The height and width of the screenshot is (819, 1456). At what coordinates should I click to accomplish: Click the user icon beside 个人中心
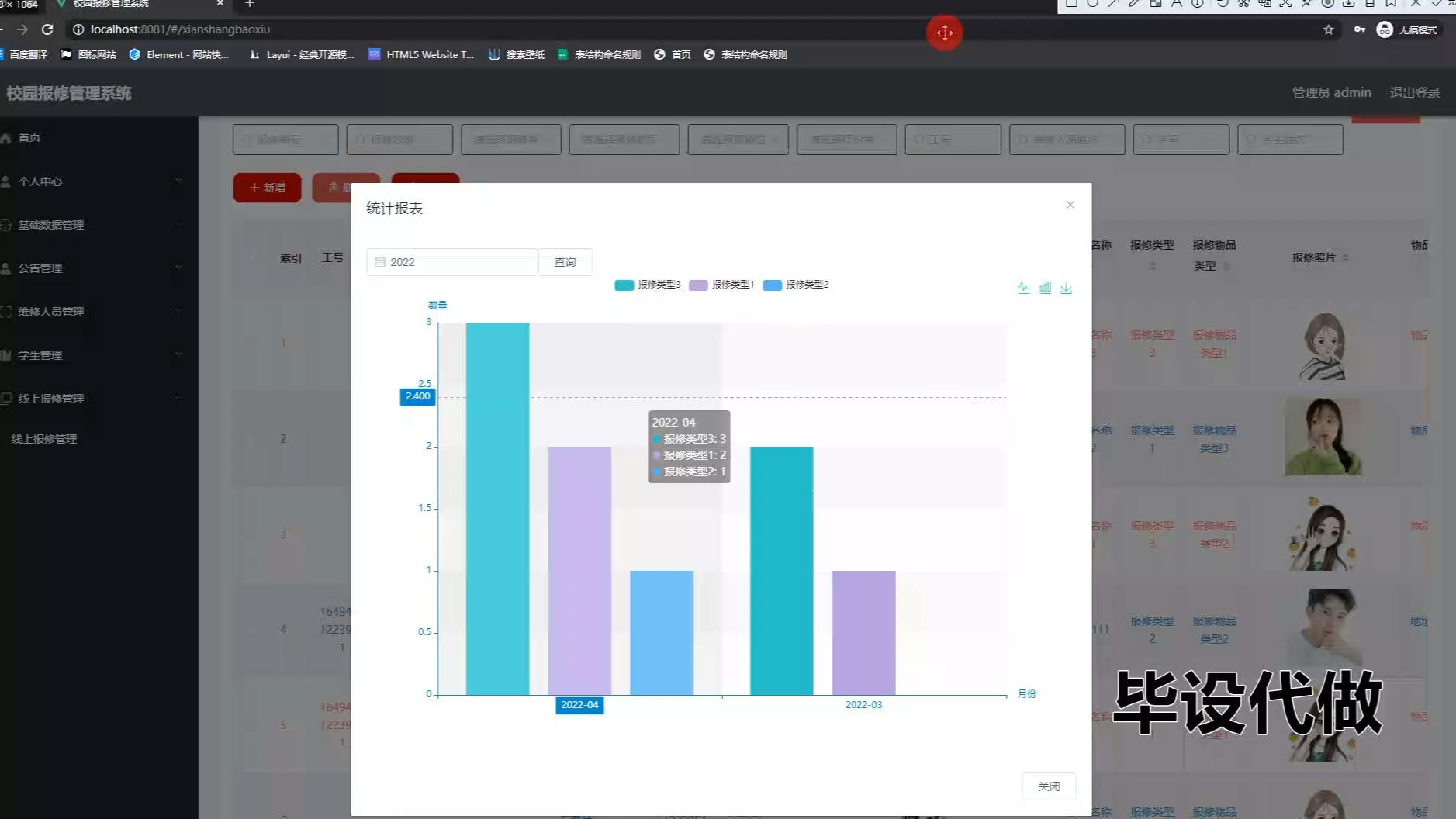pyautogui.click(x=5, y=181)
